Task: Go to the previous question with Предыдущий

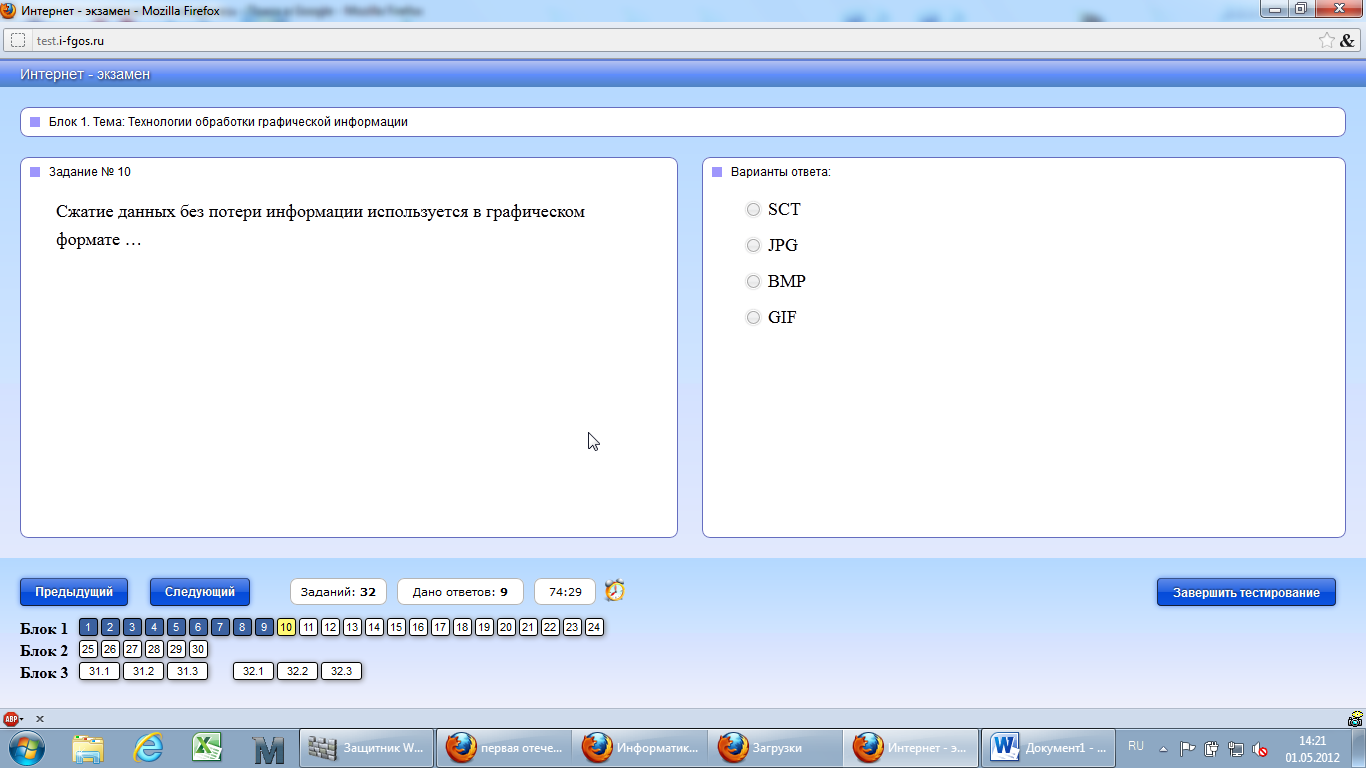Action: point(74,592)
